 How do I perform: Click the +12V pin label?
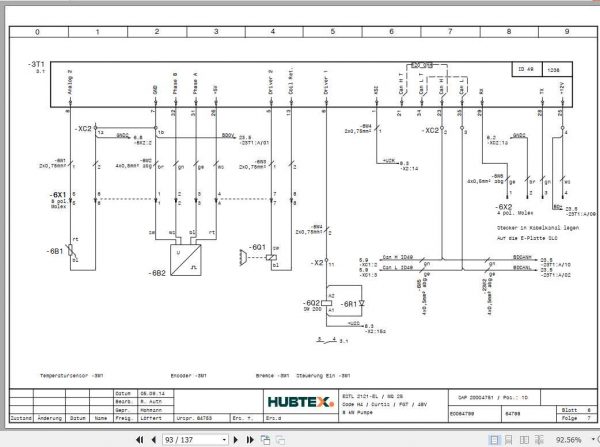562,87
